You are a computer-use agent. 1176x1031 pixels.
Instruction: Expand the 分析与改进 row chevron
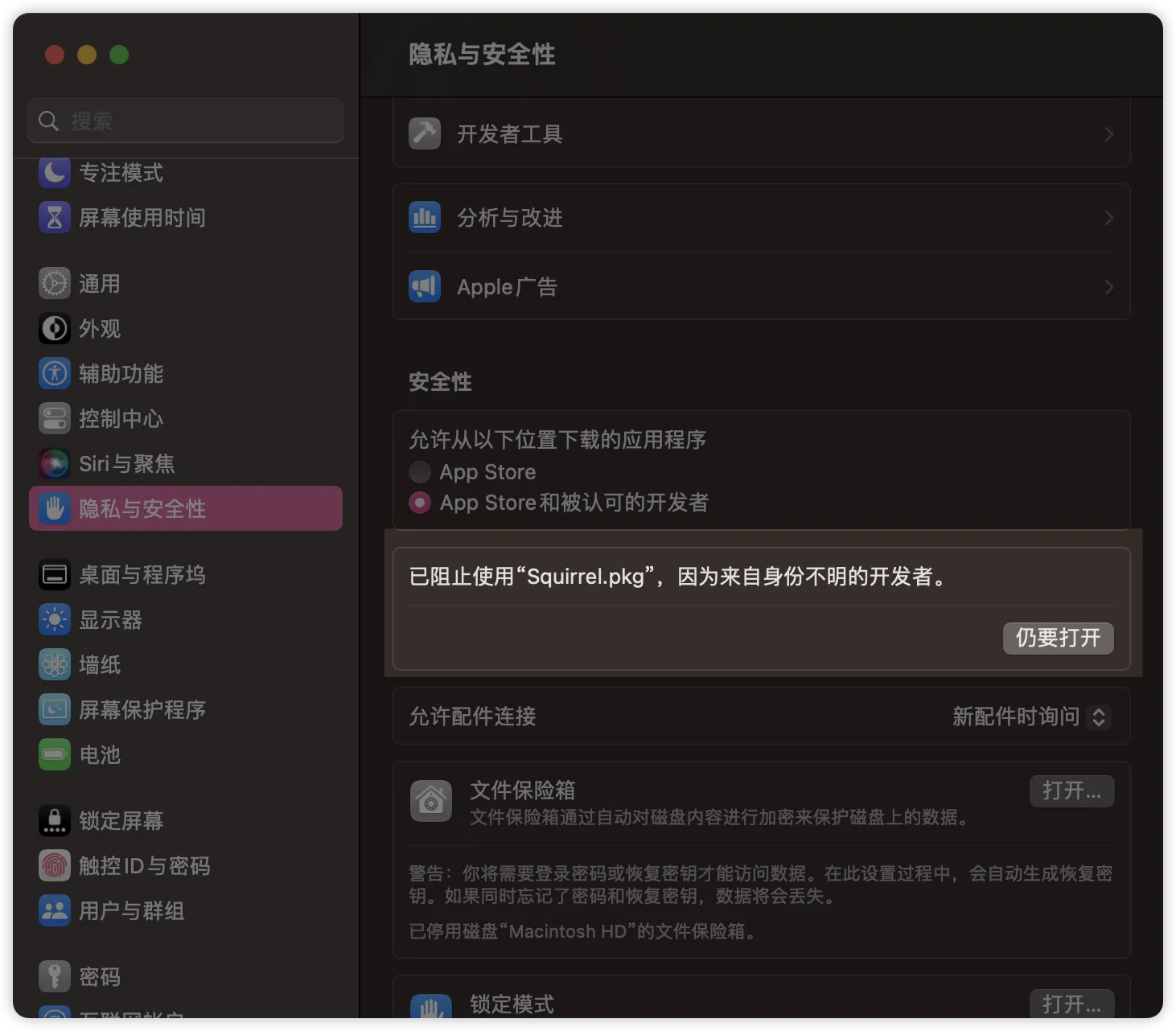[x=1109, y=218]
